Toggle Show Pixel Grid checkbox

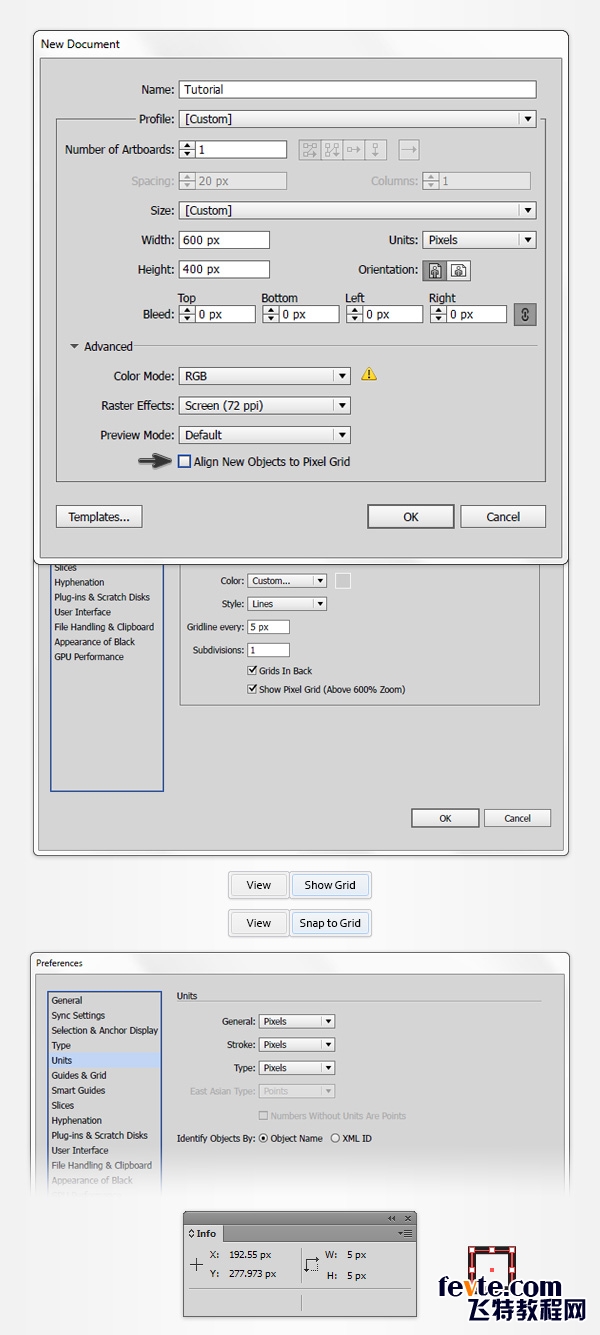point(252,689)
